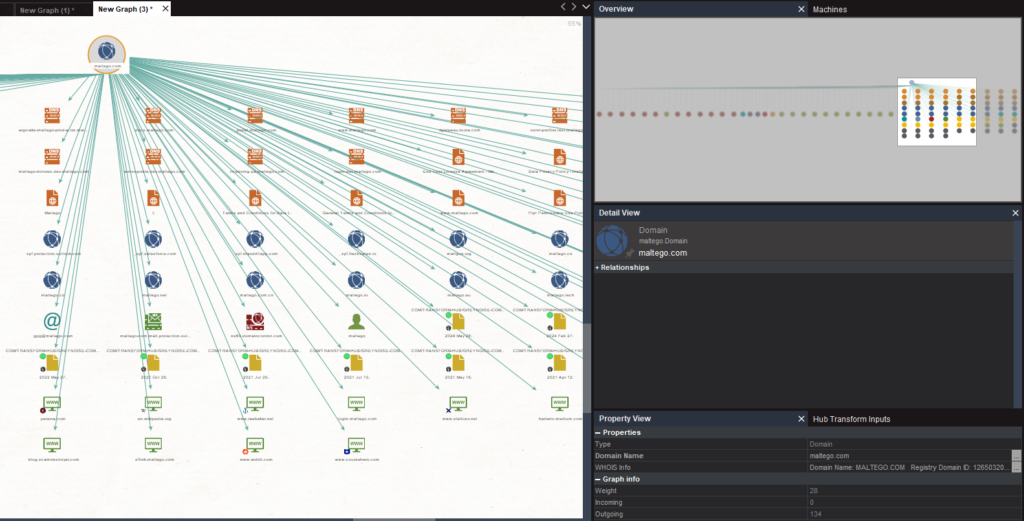Switch to the New Graph (1) tab
The image size is (1024, 521).
[47, 10]
